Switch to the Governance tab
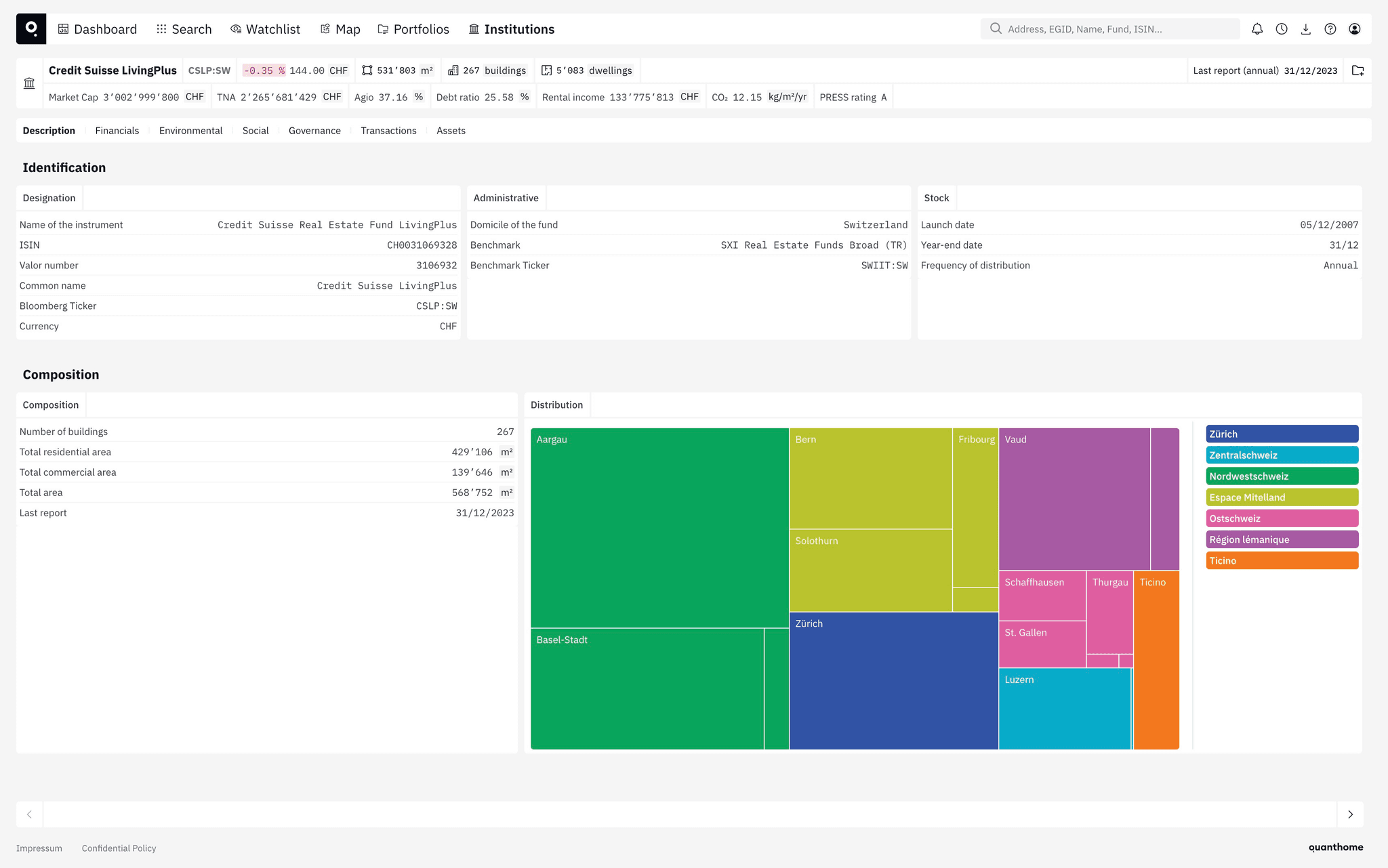The image size is (1388, 868). point(314,131)
